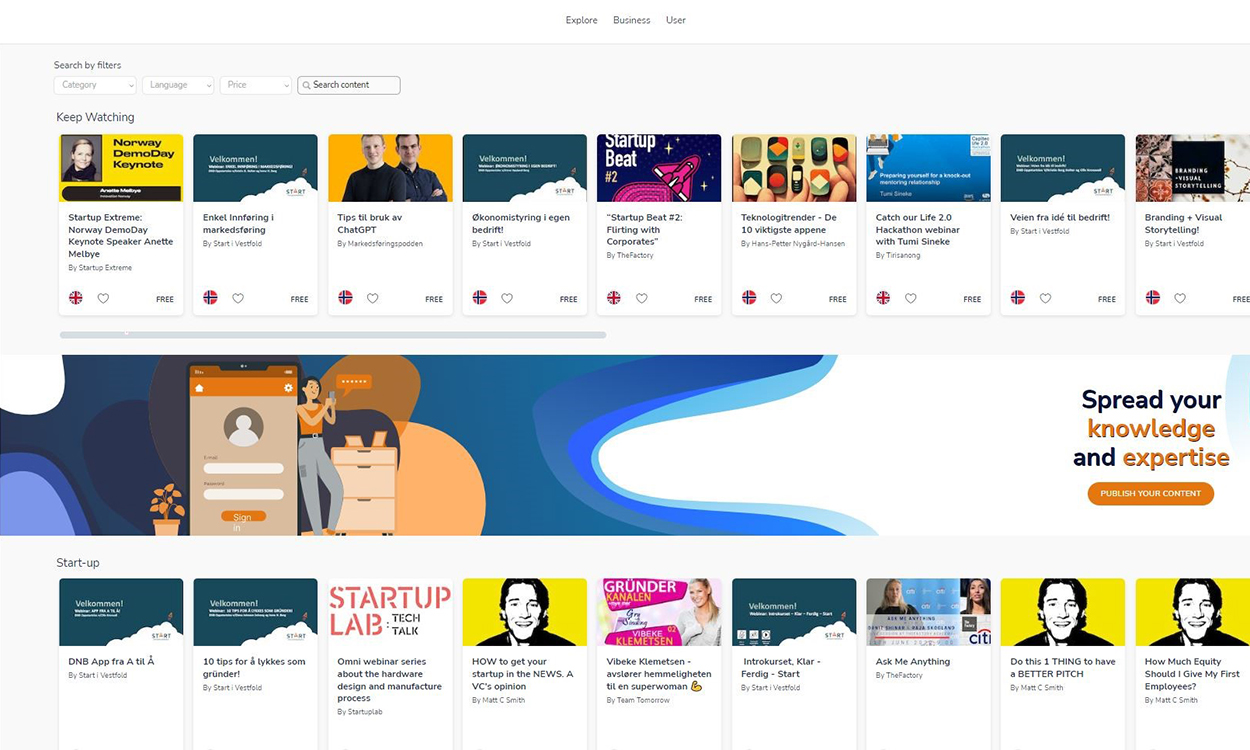
Task: Click the Publish Your Content button
Action: click(x=1151, y=494)
